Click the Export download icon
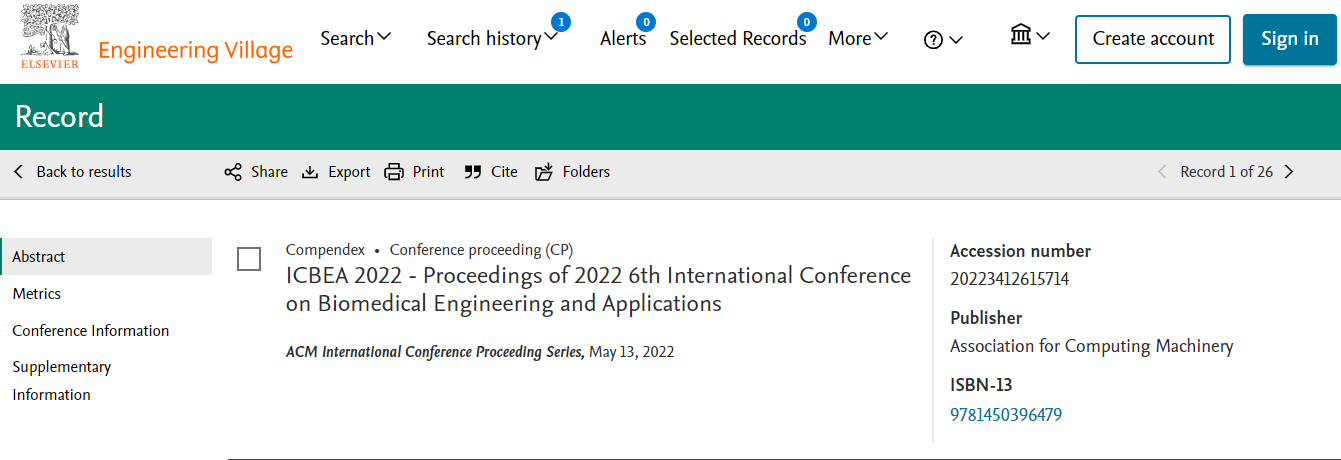The width and height of the screenshot is (1341, 460). pyautogui.click(x=310, y=172)
